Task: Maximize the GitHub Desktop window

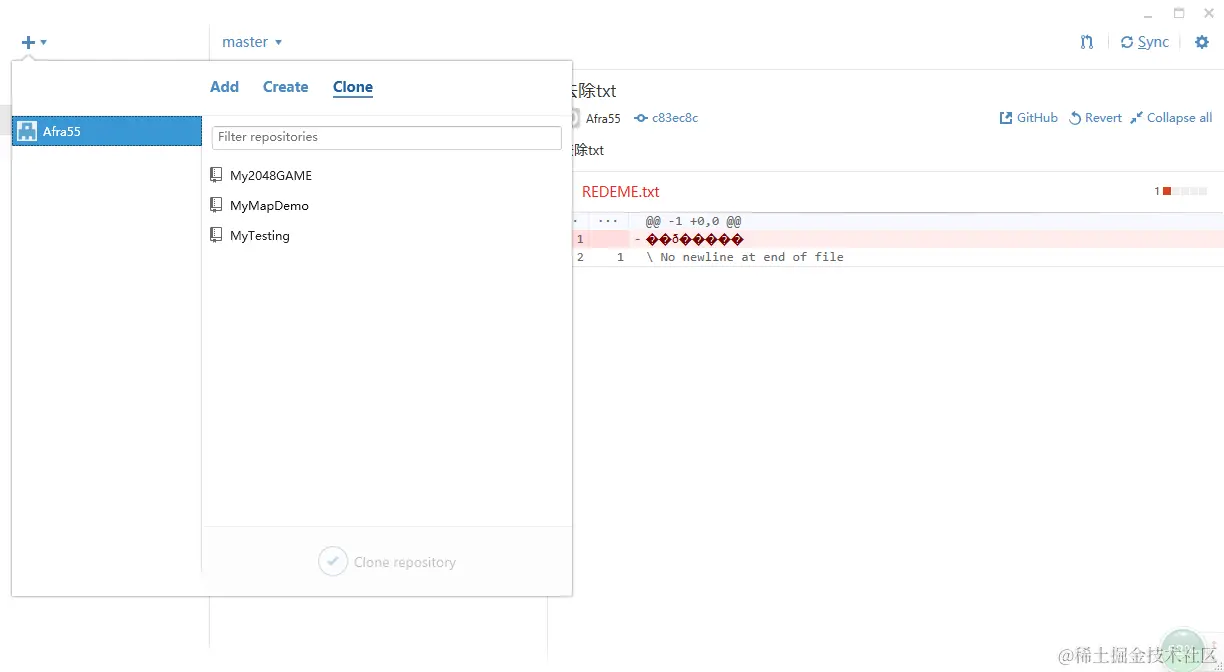Action: 1178,13
